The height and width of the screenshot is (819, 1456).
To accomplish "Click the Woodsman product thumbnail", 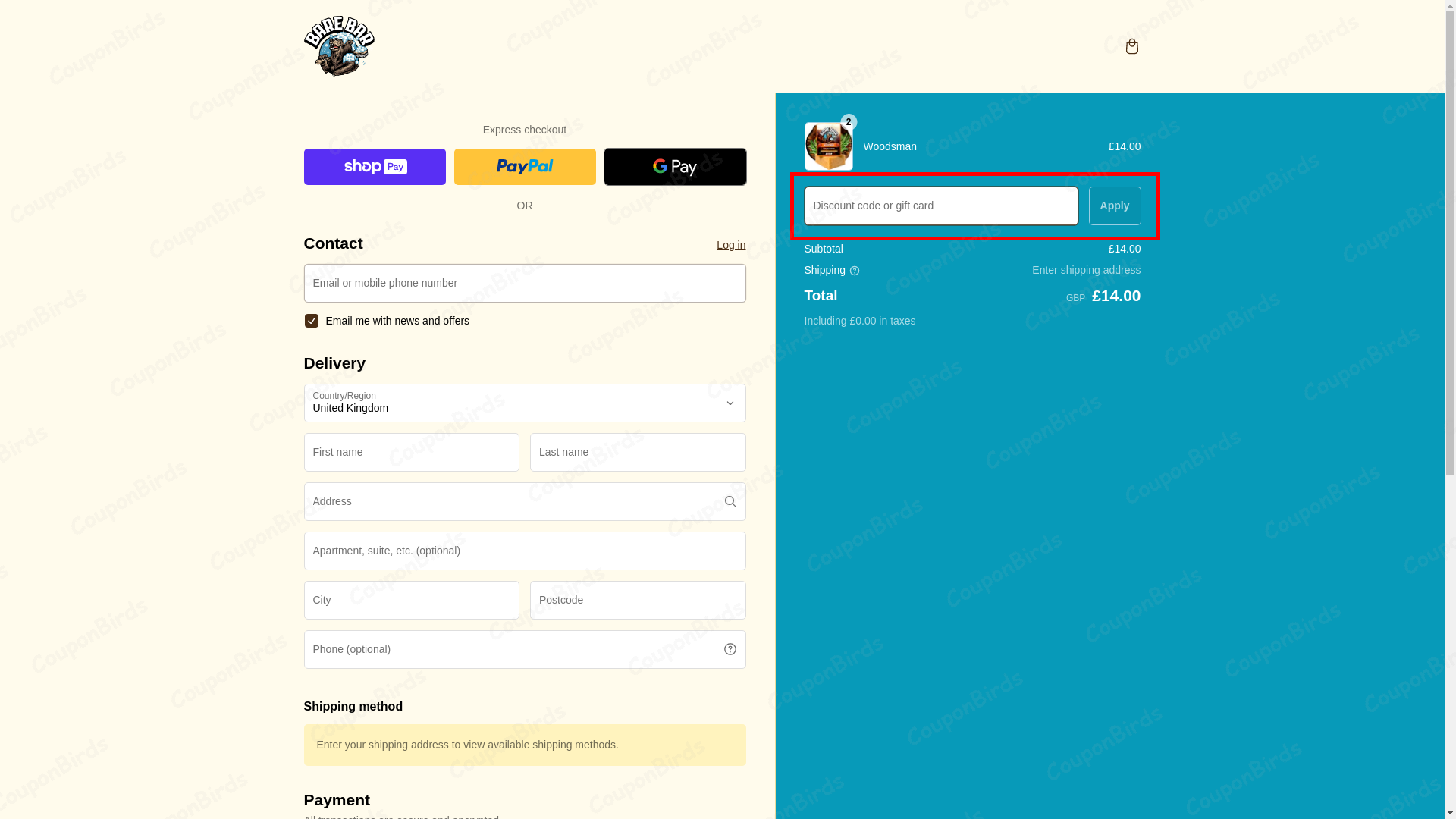I will [828, 146].
